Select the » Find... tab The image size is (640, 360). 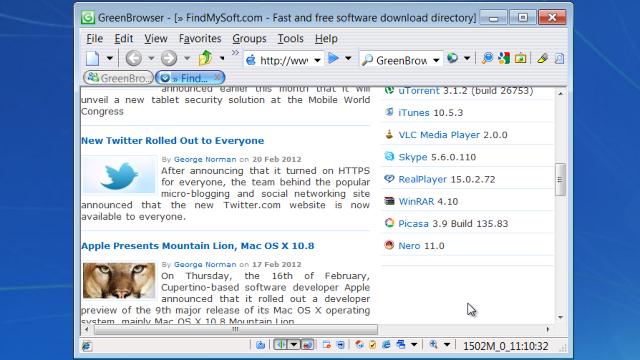189,78
